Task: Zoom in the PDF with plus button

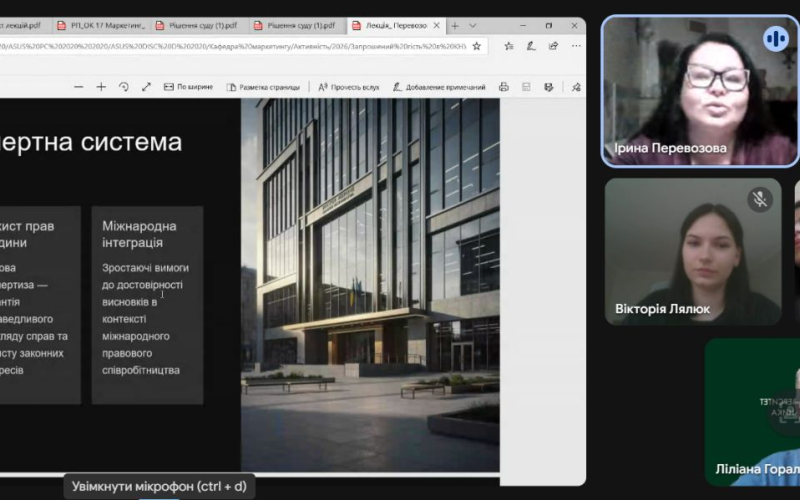Action: 101,87
